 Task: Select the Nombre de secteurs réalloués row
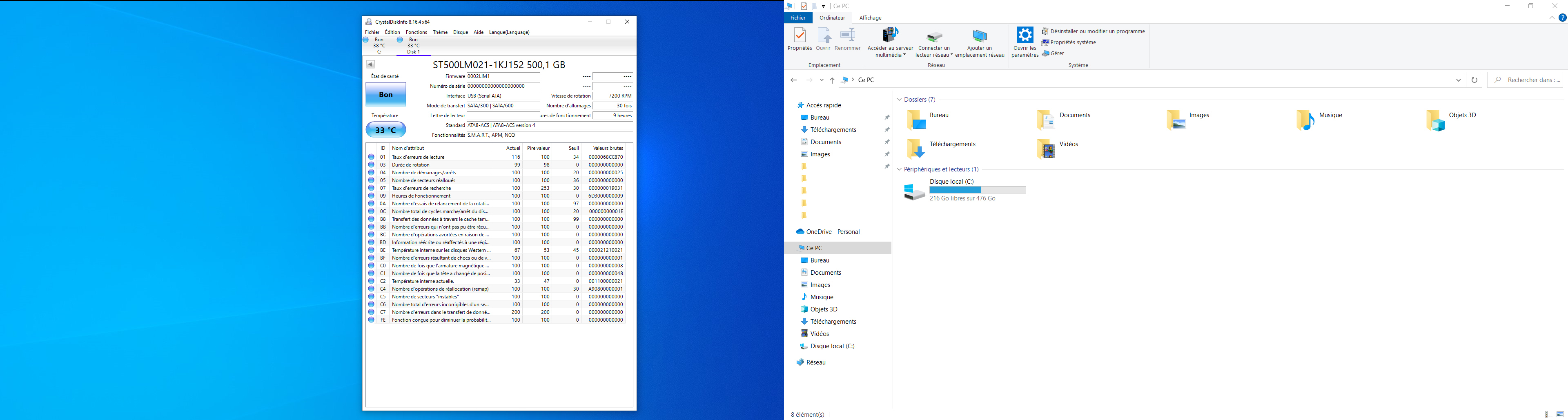click(496, 180)
